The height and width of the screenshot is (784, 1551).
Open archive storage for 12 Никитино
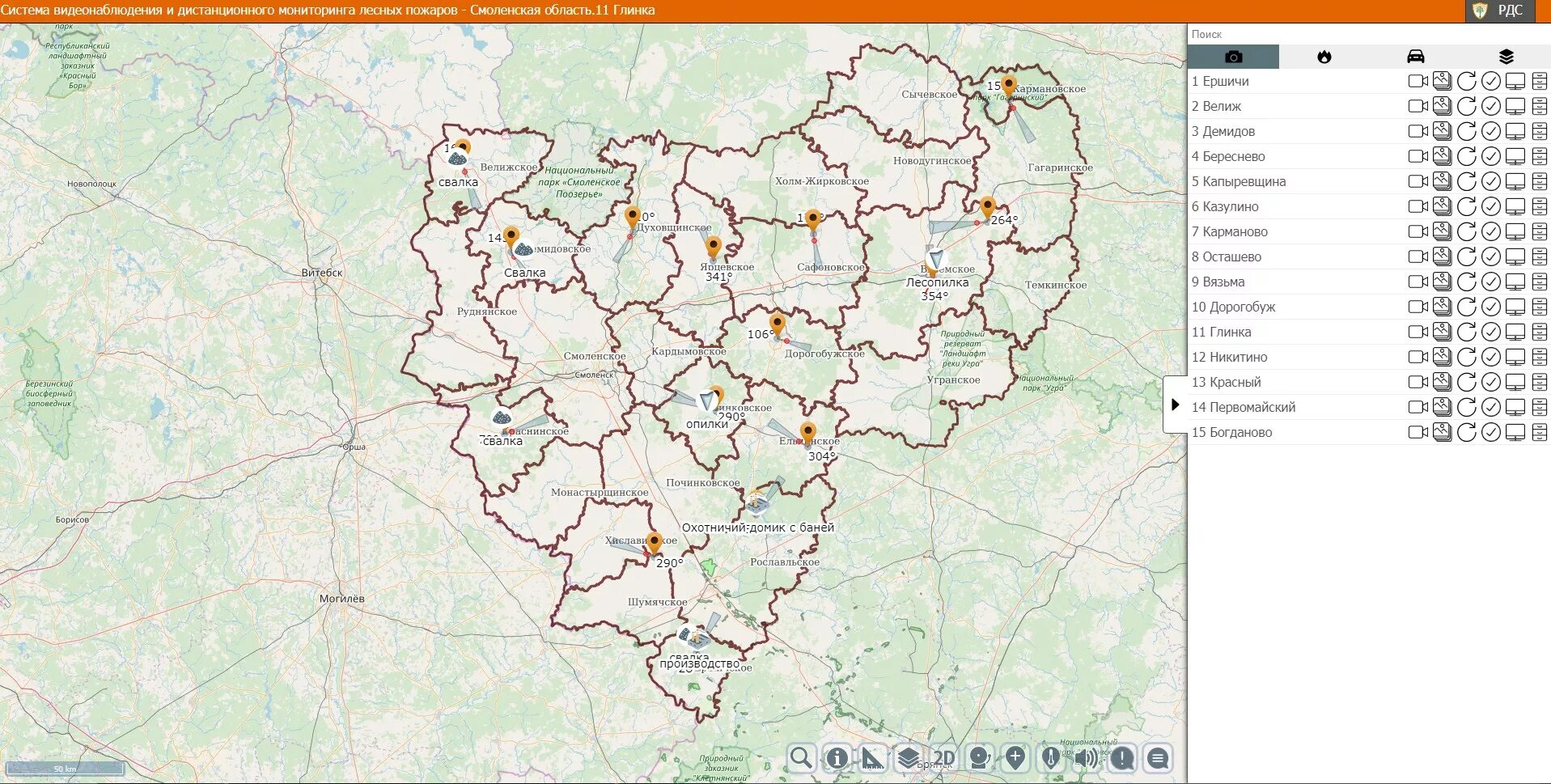point(1539,357)
